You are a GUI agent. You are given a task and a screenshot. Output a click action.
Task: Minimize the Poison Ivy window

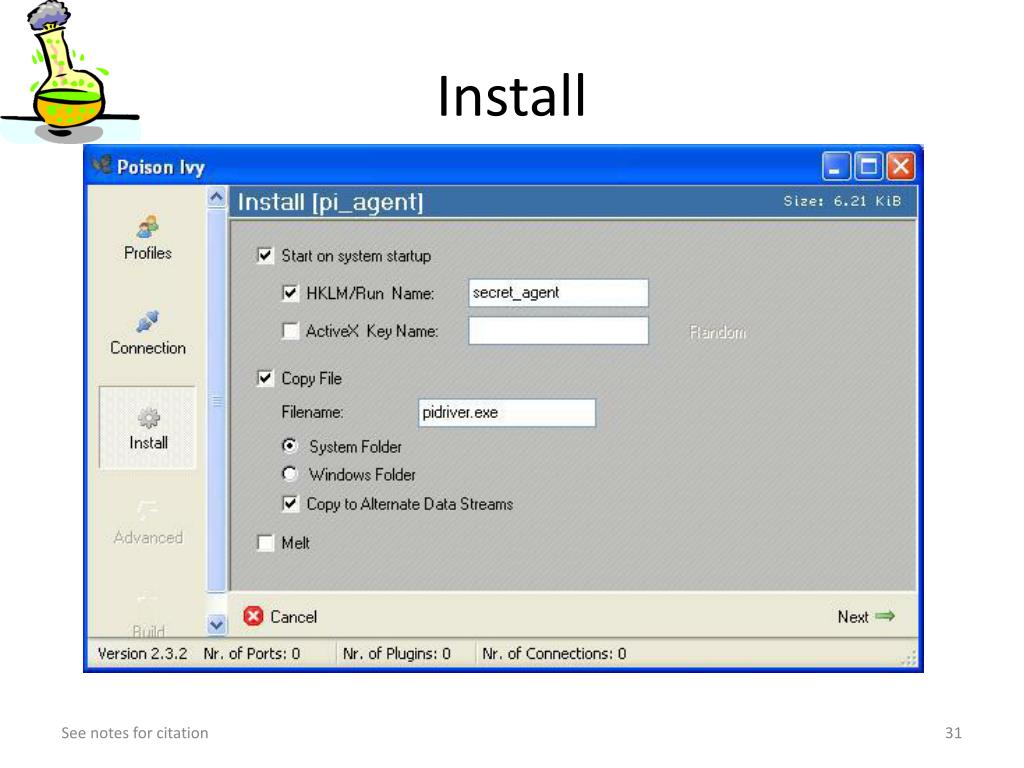[835, 166]
